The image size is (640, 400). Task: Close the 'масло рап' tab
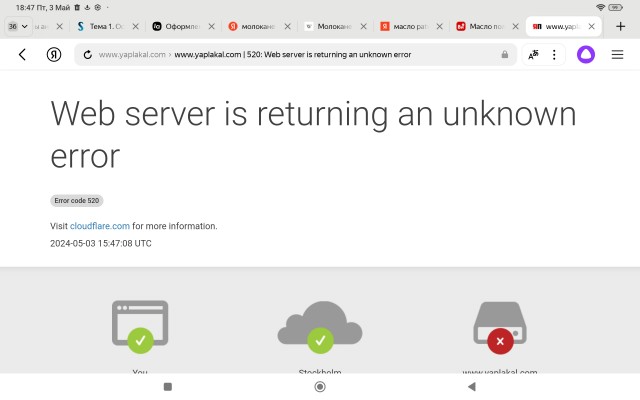(x=440, y=27)
